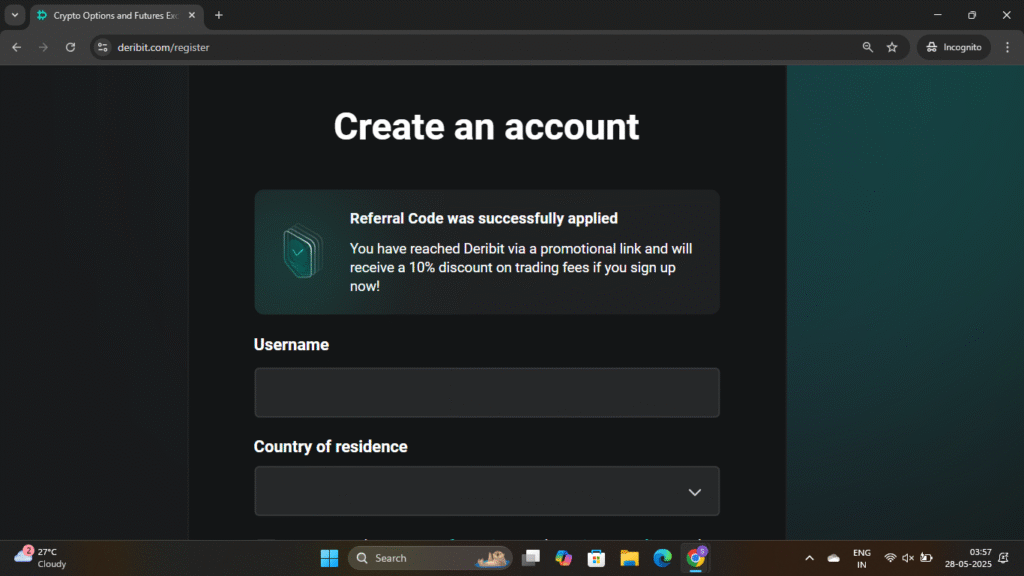
Task: Restore down the Chrome window
Action: click(x=972, y=15)
